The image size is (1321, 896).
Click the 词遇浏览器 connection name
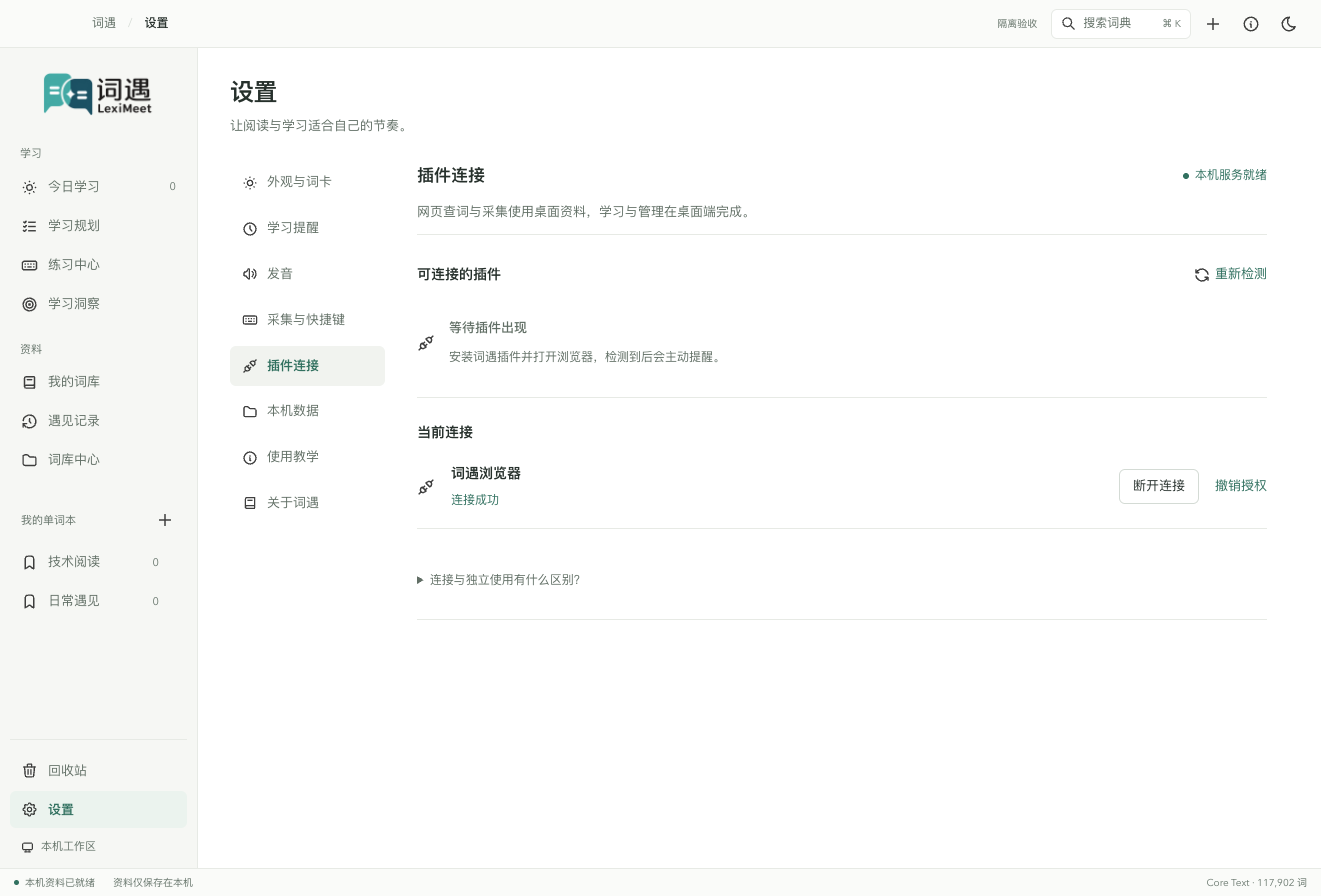coord(486,474)
